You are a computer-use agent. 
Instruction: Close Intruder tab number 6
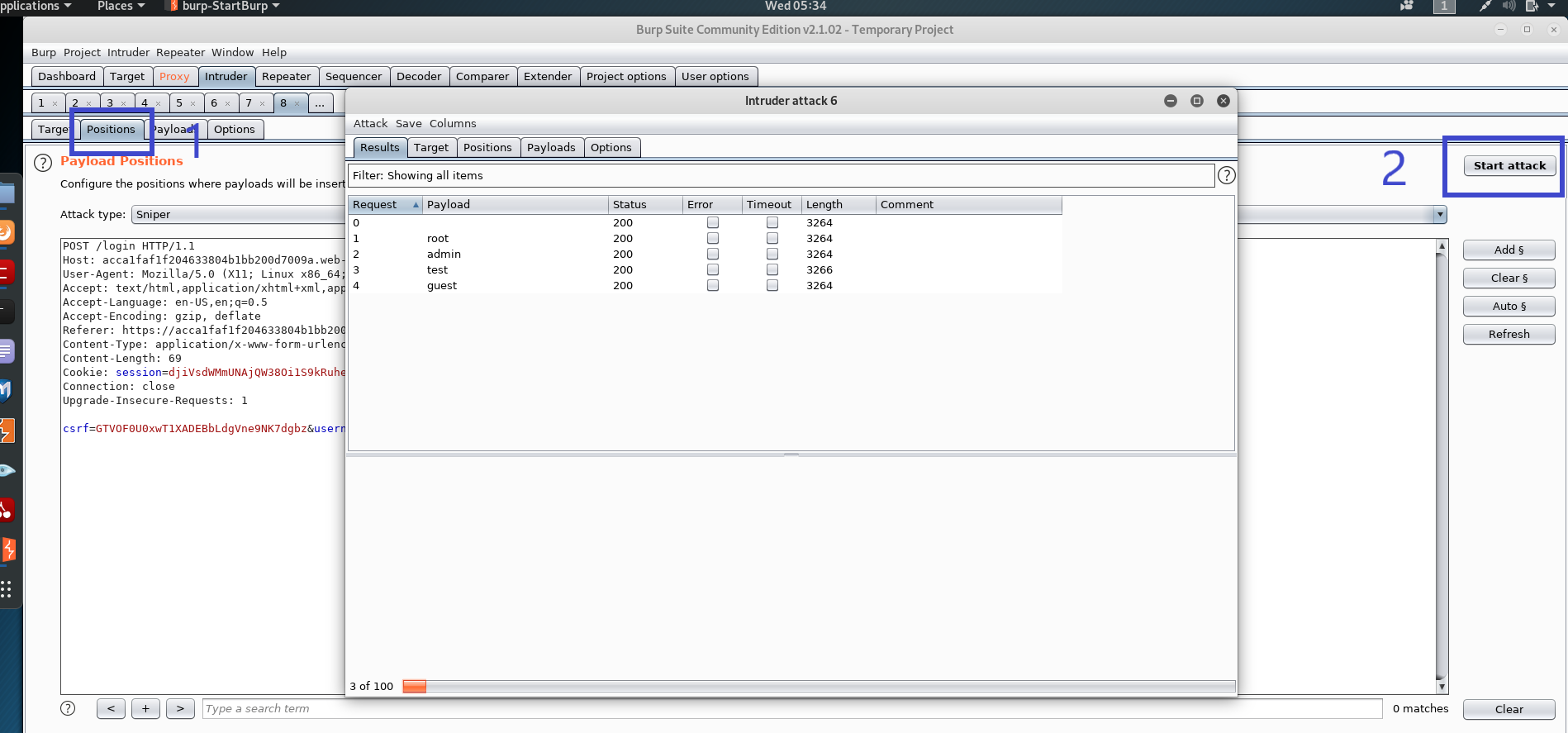click(227, 103)
